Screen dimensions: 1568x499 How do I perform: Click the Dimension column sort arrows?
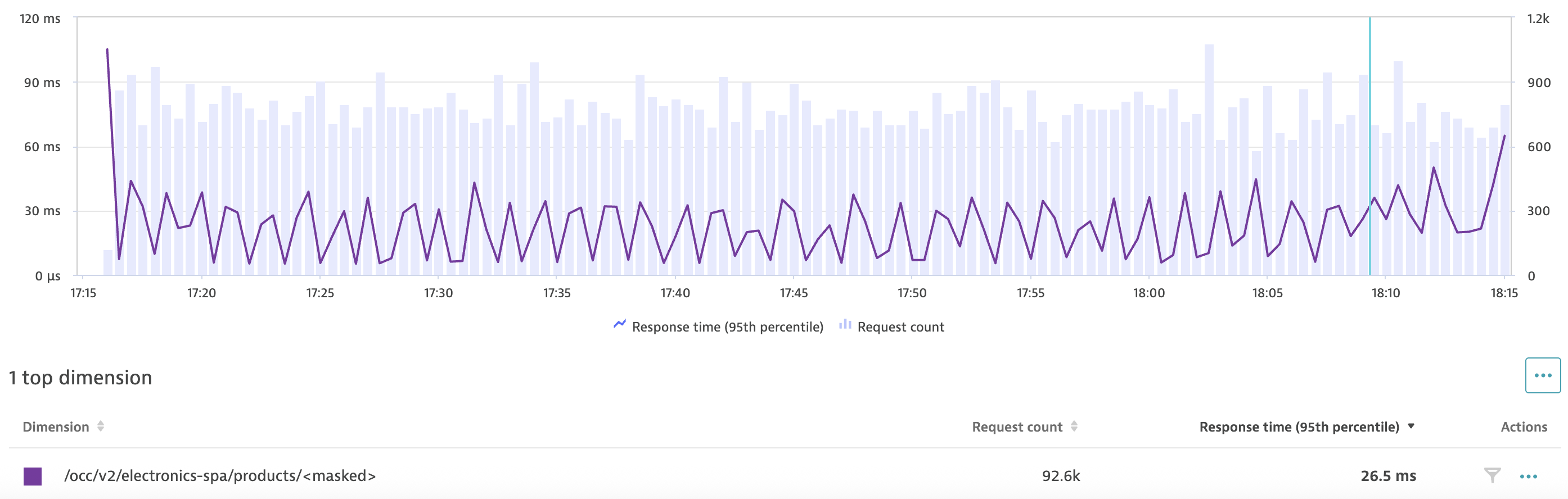101,427
